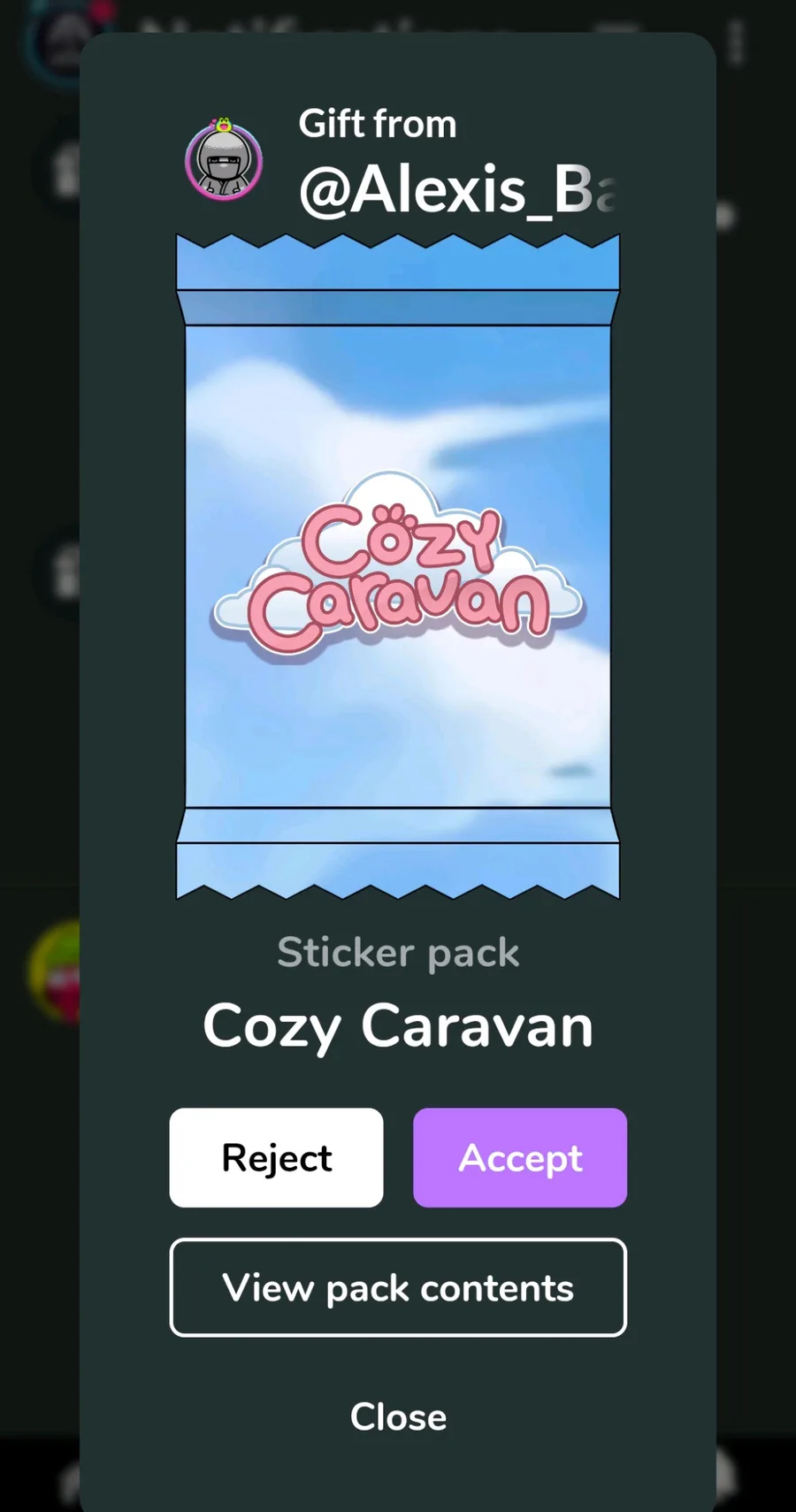Tap the zigzag bottom seal of pack
This screenshot has width=796, height=1512.
[x=398, y=871]
